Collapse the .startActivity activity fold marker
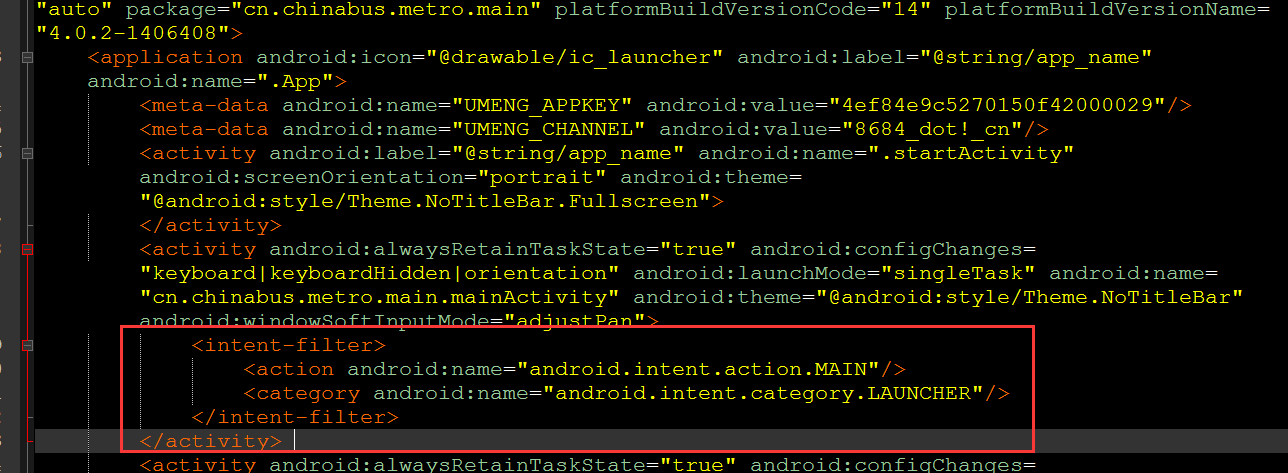Viewport: 1288px width, 473px height. coord(27,153)
